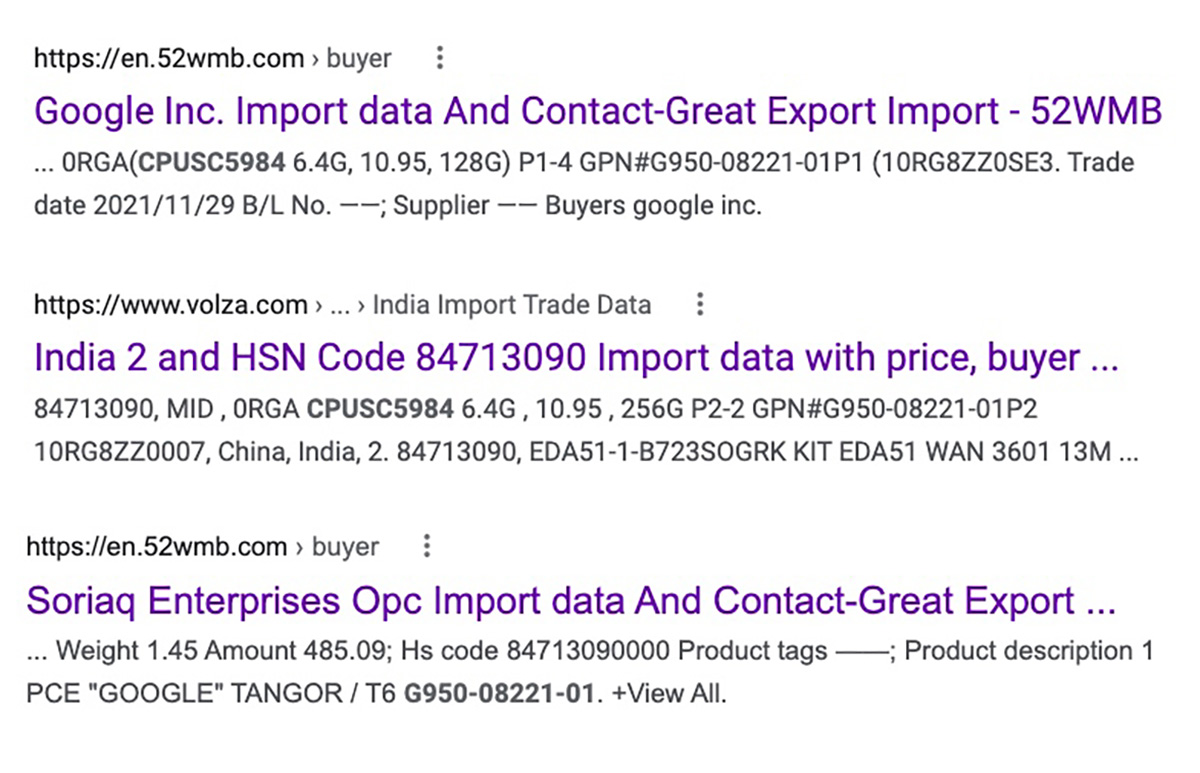Screen dimensions: 1200x773
Task: Open the Soriaq Enterprises Opc Import data result
Action: click(x=570, y=601)
